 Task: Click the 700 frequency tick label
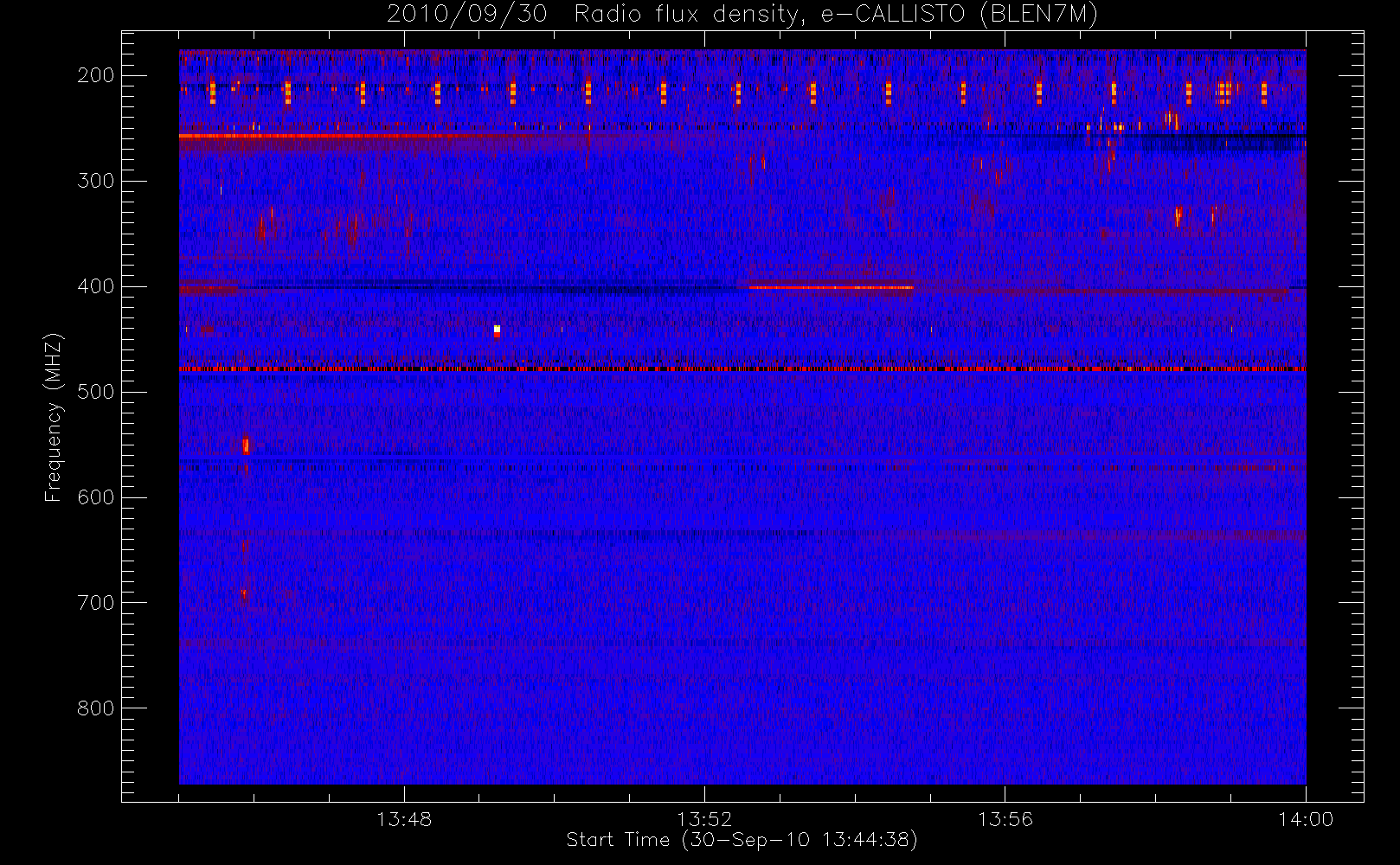click(95, 603)
